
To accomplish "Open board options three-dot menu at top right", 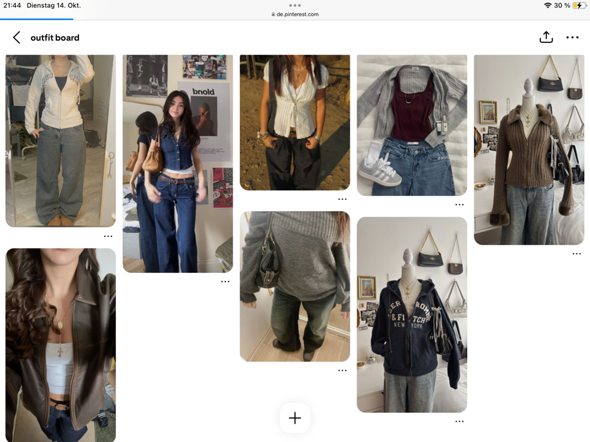I will [572, 37].
